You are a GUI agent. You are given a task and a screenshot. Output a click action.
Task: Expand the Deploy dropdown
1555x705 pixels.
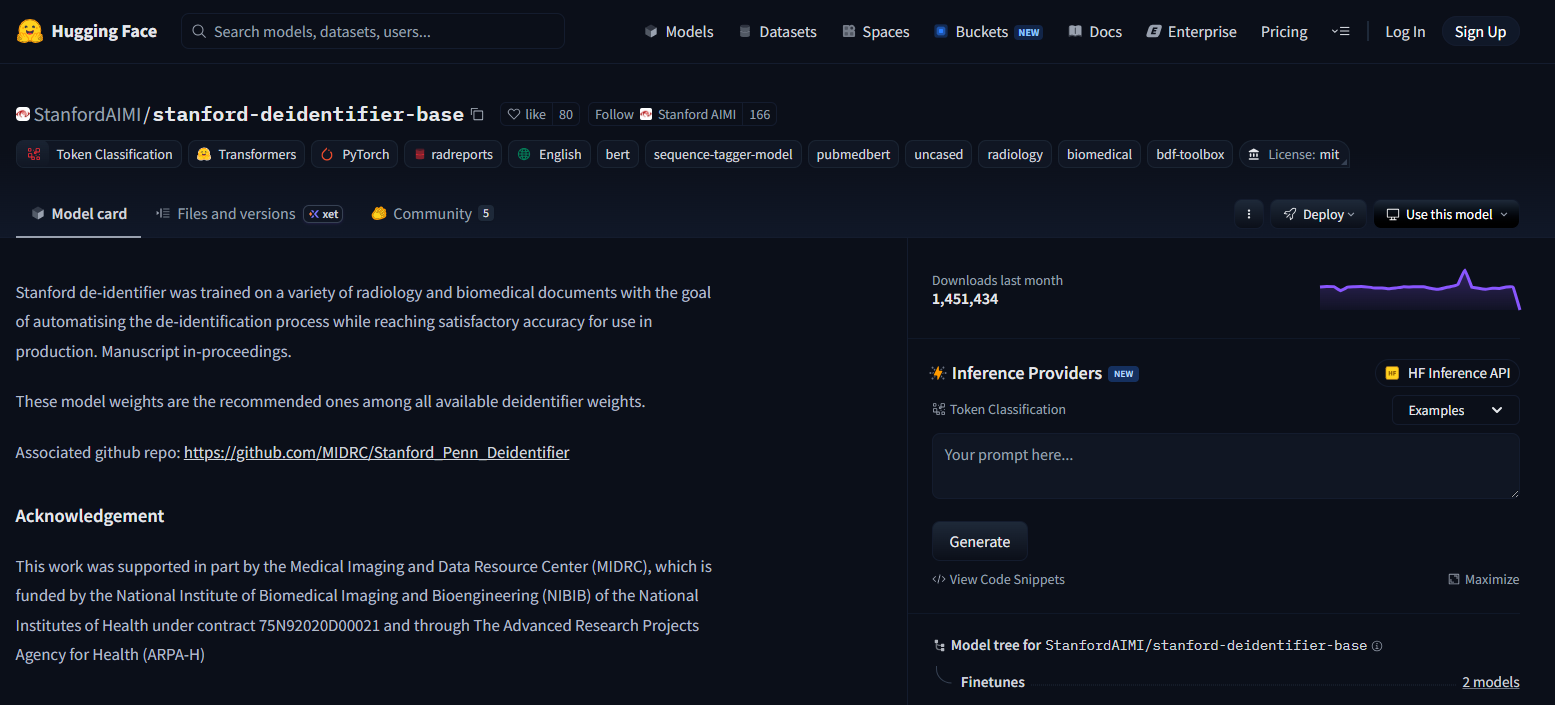pyautogui.click(x=1318, y=214)
